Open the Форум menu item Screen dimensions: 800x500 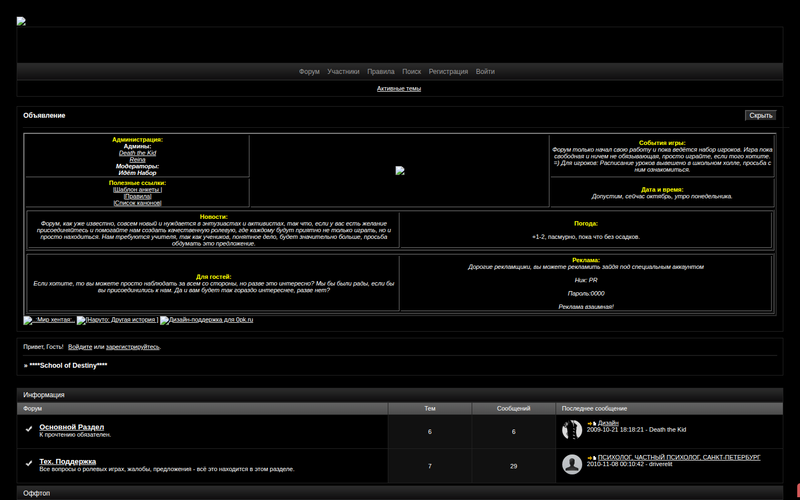tap(309, 72)
